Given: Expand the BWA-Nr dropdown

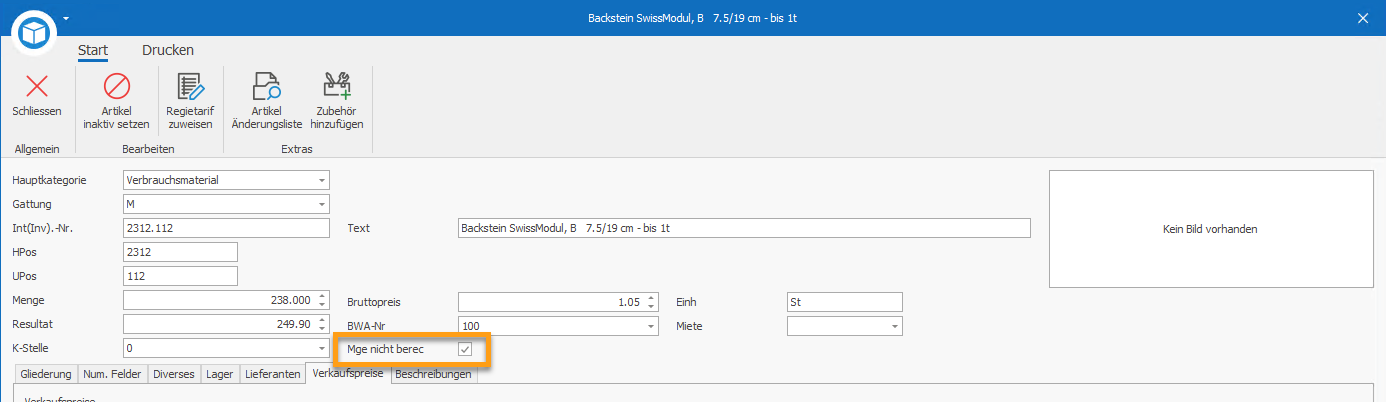Looking at the screenshot, I should coord(651,325).
